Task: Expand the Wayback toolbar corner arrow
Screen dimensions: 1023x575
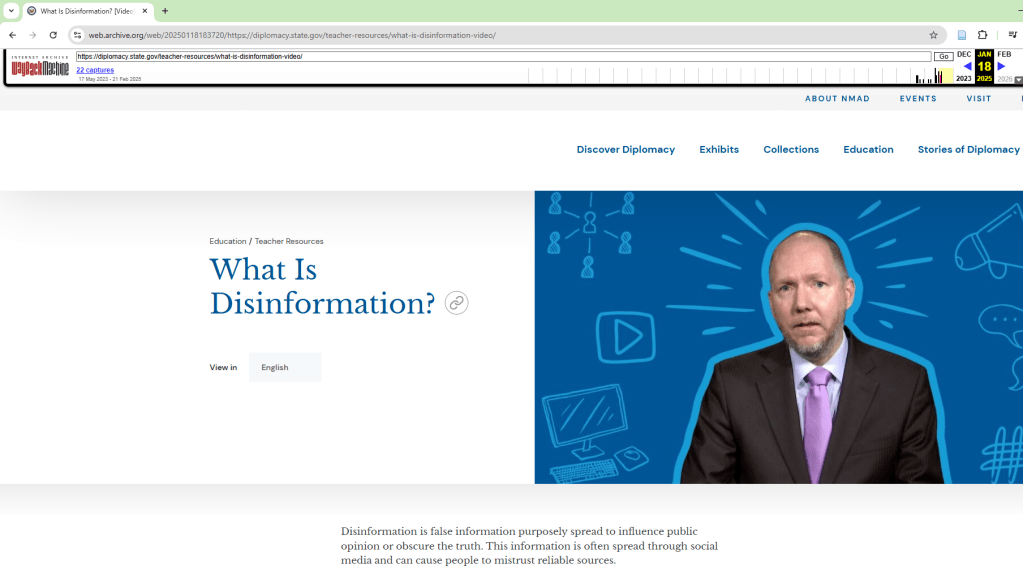Action: point(1018,80)
